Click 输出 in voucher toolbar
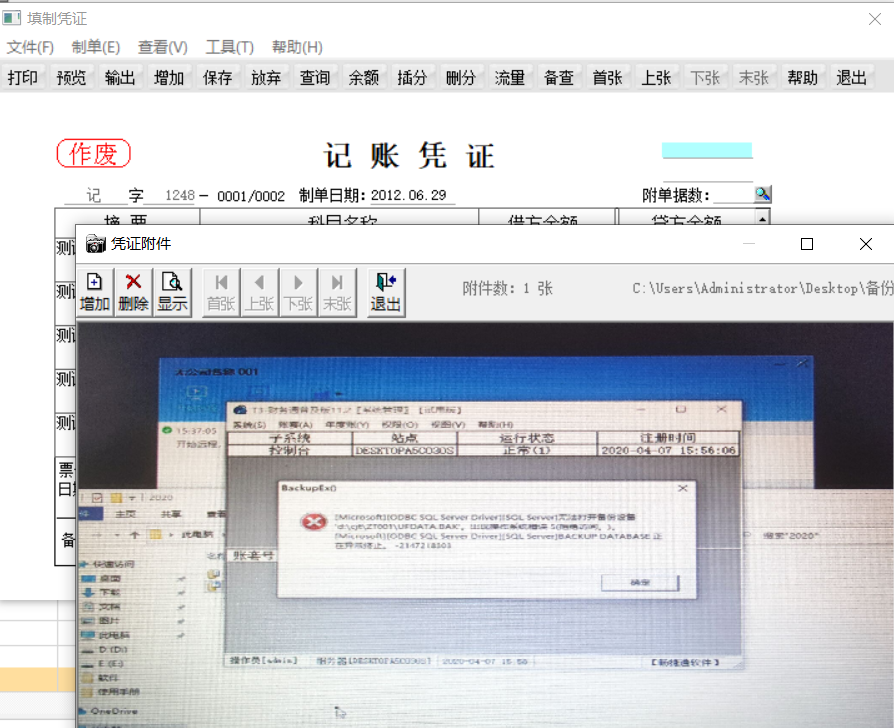Screen dimensions: 894x728 tap(120, 78)
